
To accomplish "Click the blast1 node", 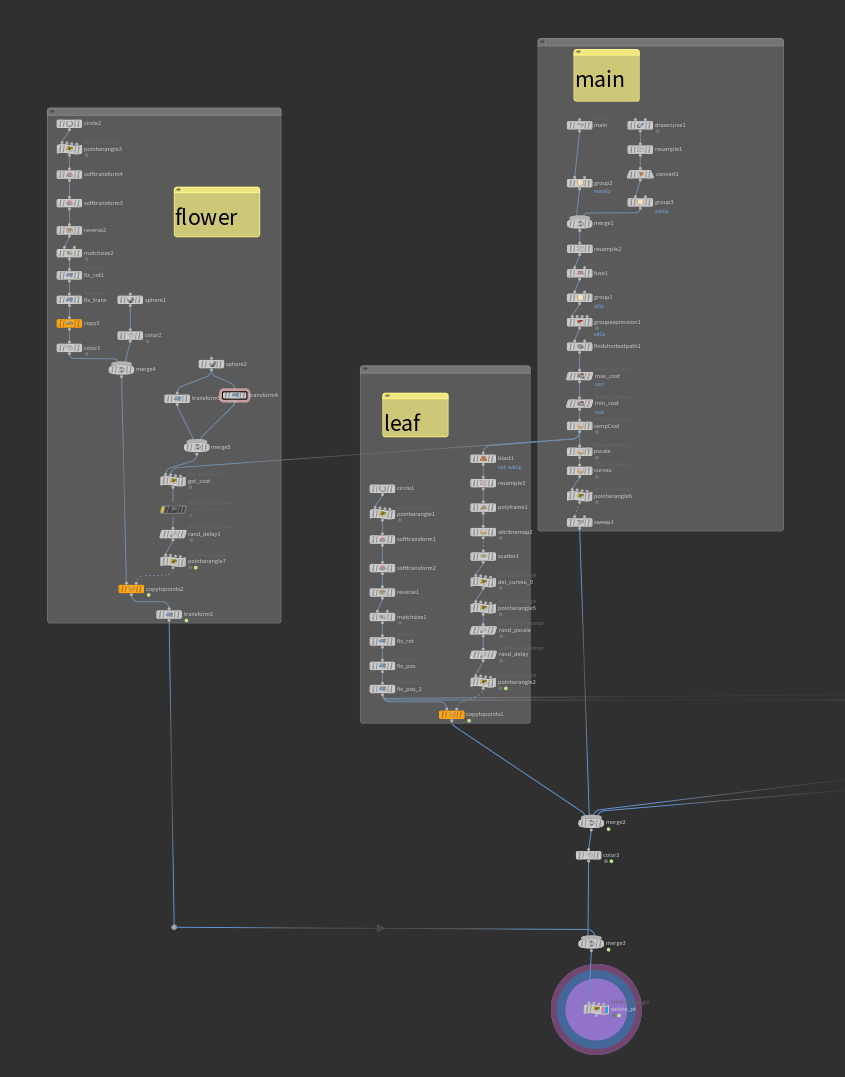I will pyautogui.click(x=483, y=458).
